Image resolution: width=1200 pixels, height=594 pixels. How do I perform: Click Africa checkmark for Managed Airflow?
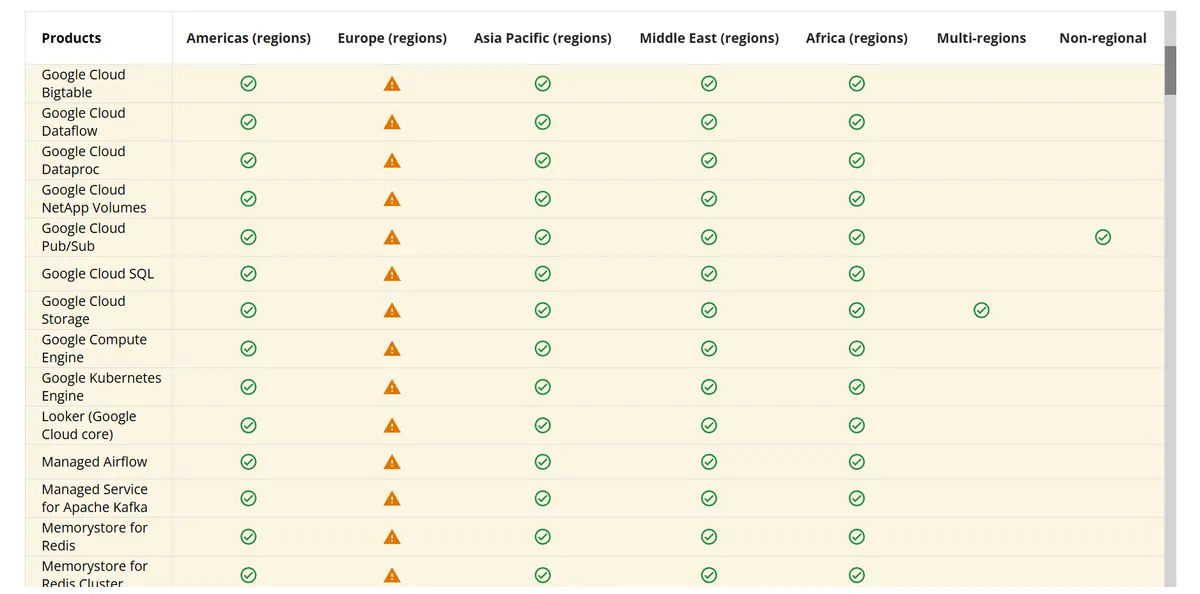(x=857, y=462)
